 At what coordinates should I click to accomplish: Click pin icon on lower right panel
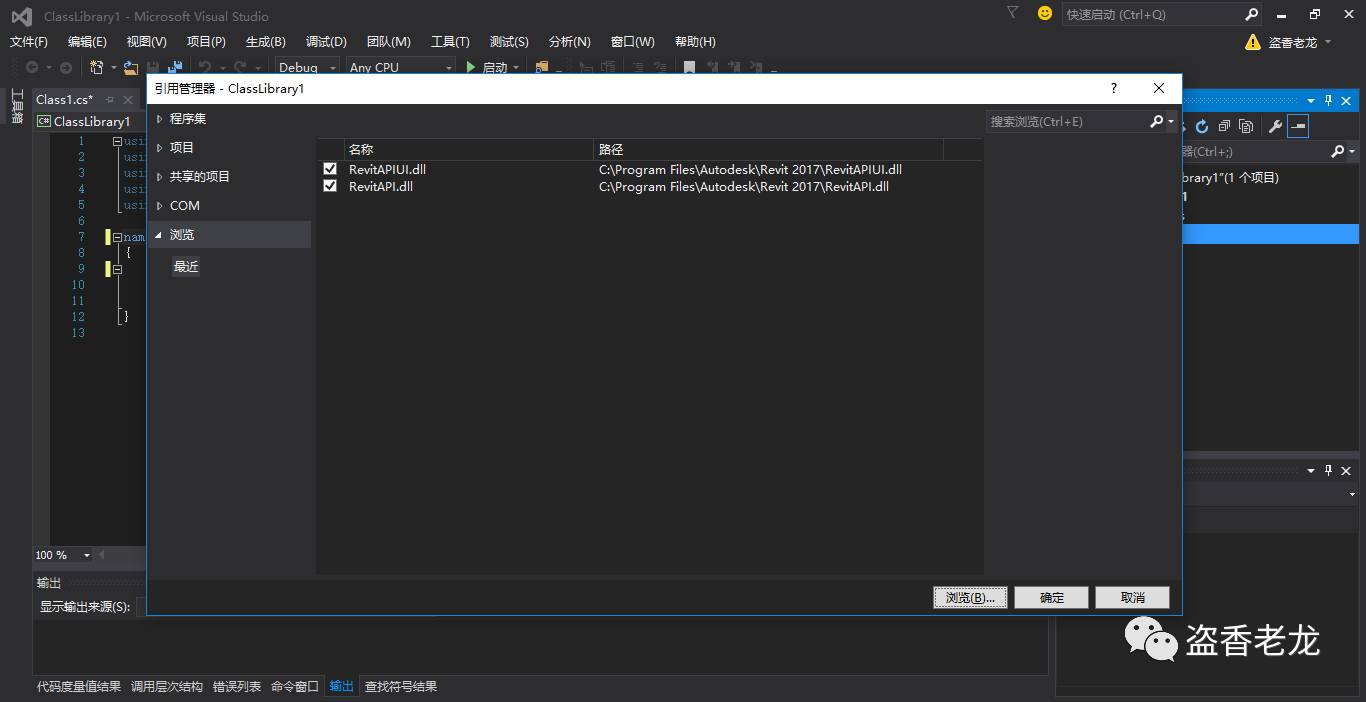pos(1329,470)
